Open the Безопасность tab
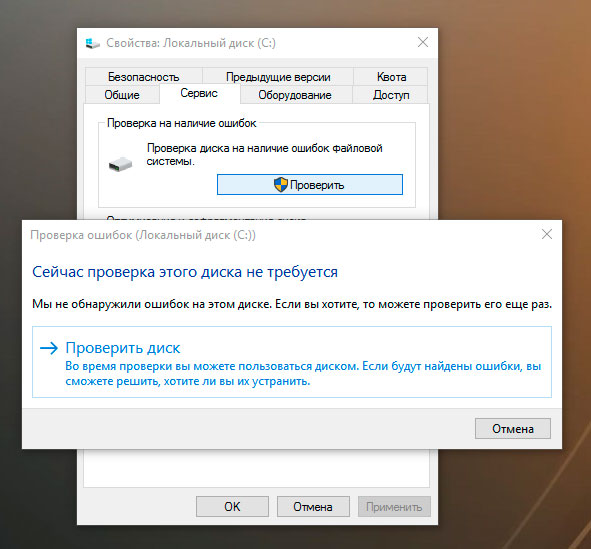 (144, 77)
